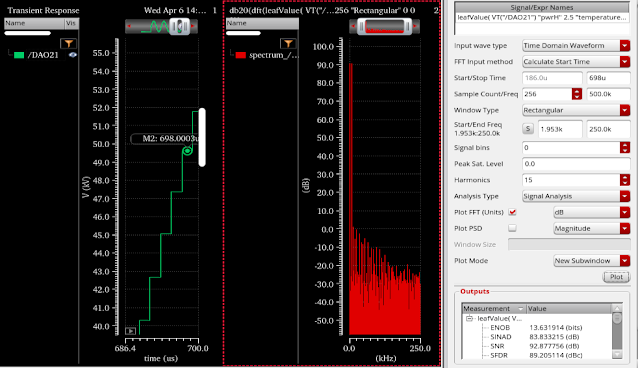Click the S button next to Start/End Freq
Screen dimensions: 638x368
click(528, 129)
